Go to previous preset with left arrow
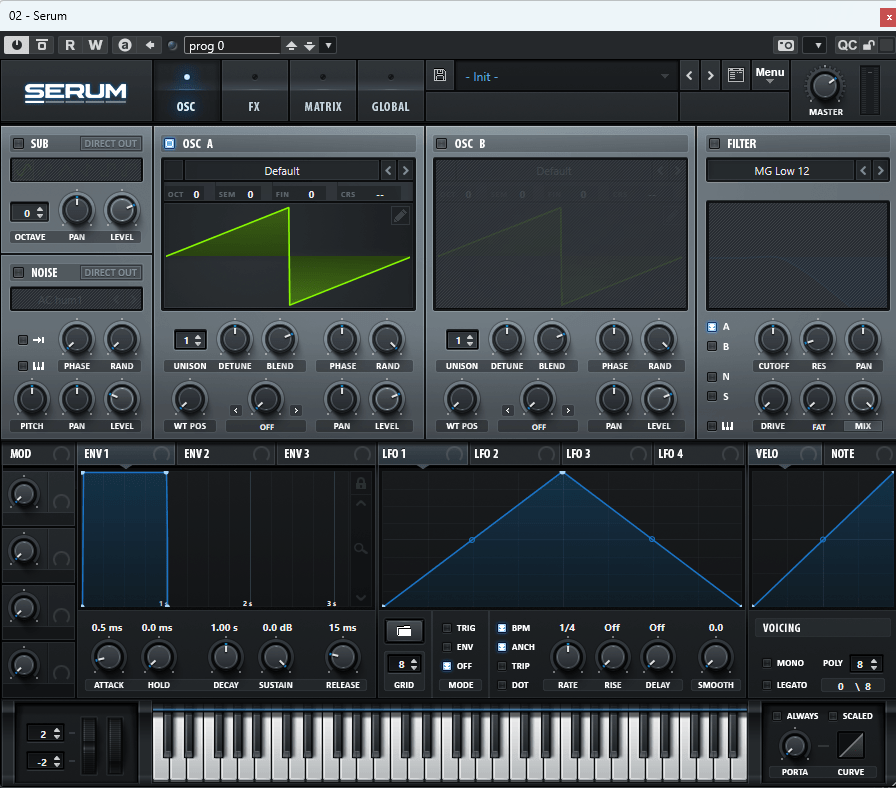 point(689,75)
